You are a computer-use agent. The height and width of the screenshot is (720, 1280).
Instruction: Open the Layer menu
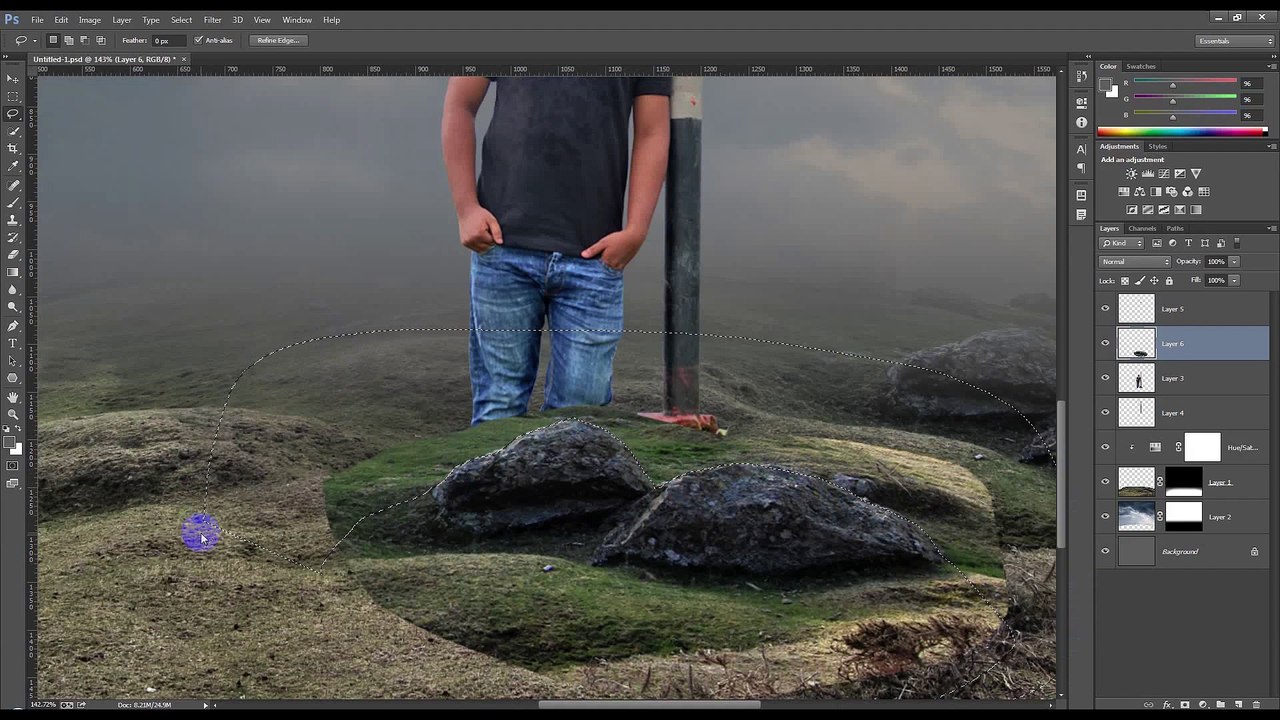(x=121, y=20)
